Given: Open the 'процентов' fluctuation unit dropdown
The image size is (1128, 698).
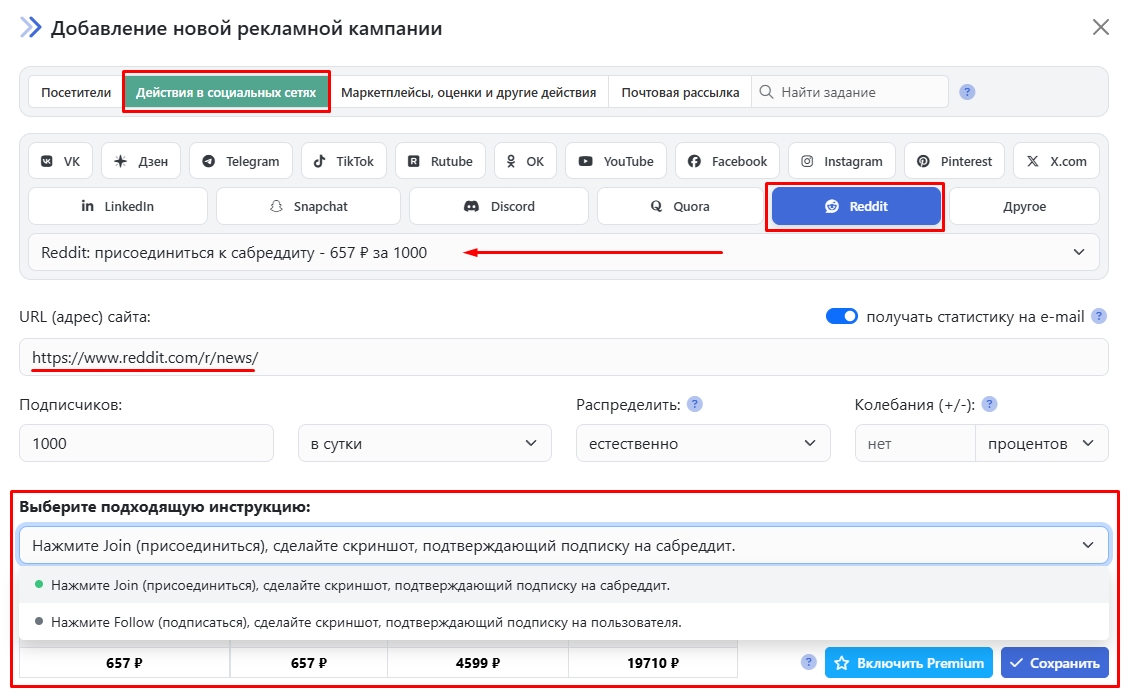Looking at the screenshot, I should 1040,443.
